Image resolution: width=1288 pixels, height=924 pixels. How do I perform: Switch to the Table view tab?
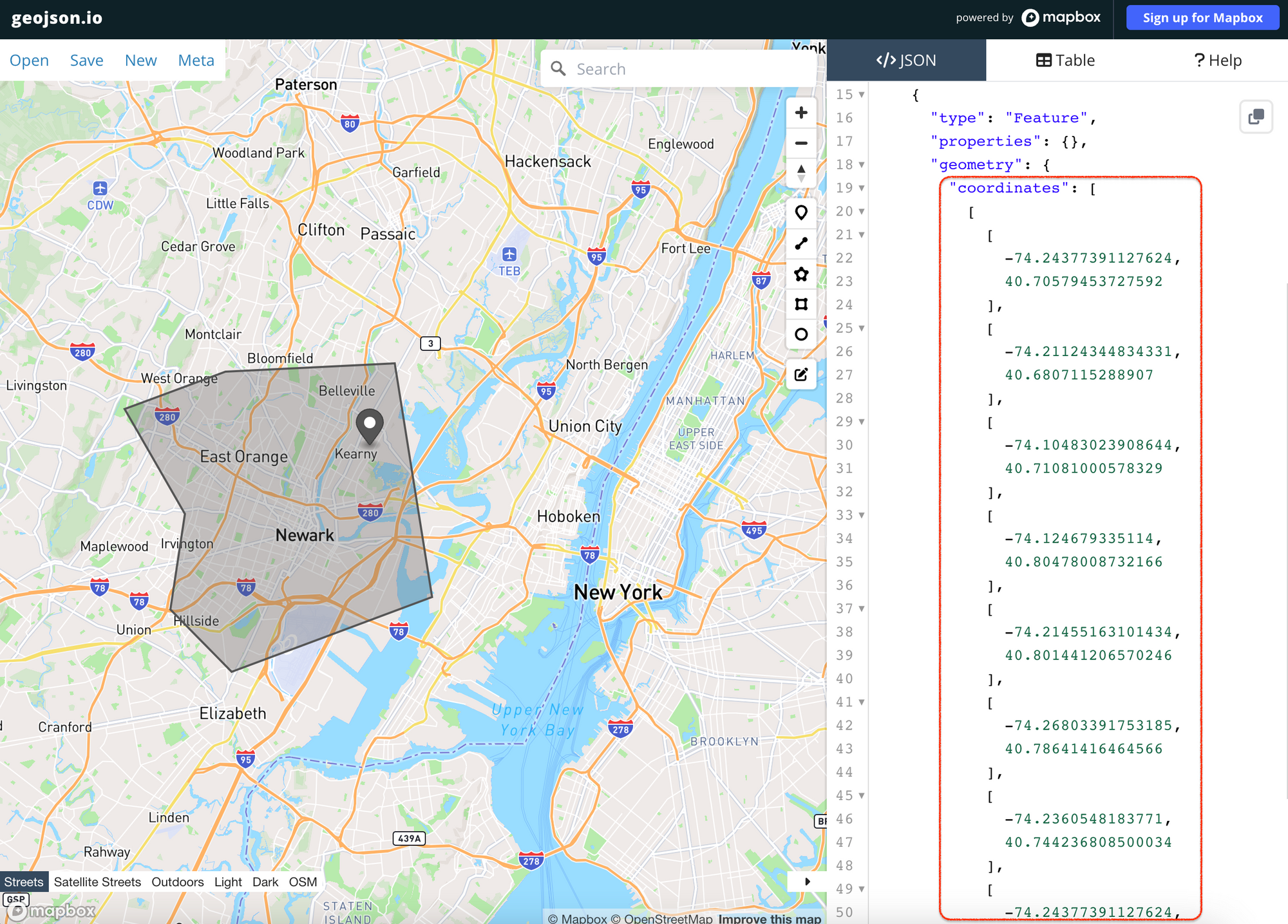1065,60
